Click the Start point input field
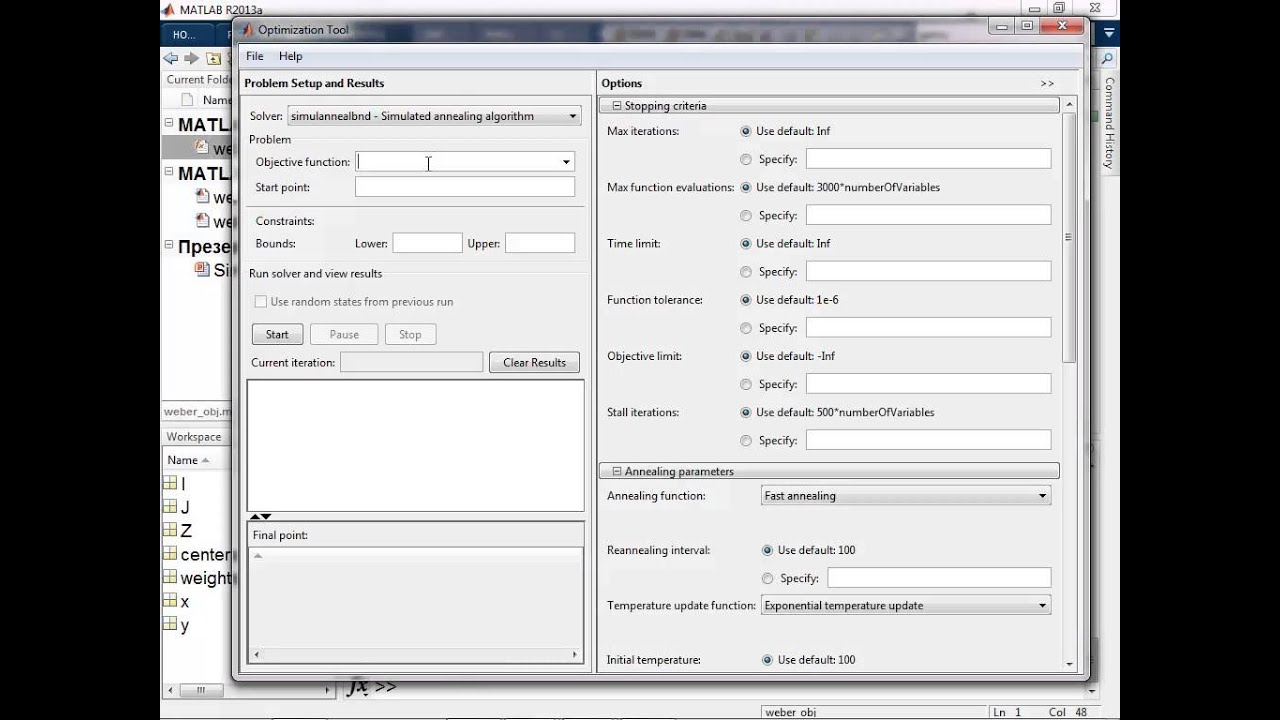The height and width of the screenshot is (720, 1280). pyautogui.click(x=465, y=187)
